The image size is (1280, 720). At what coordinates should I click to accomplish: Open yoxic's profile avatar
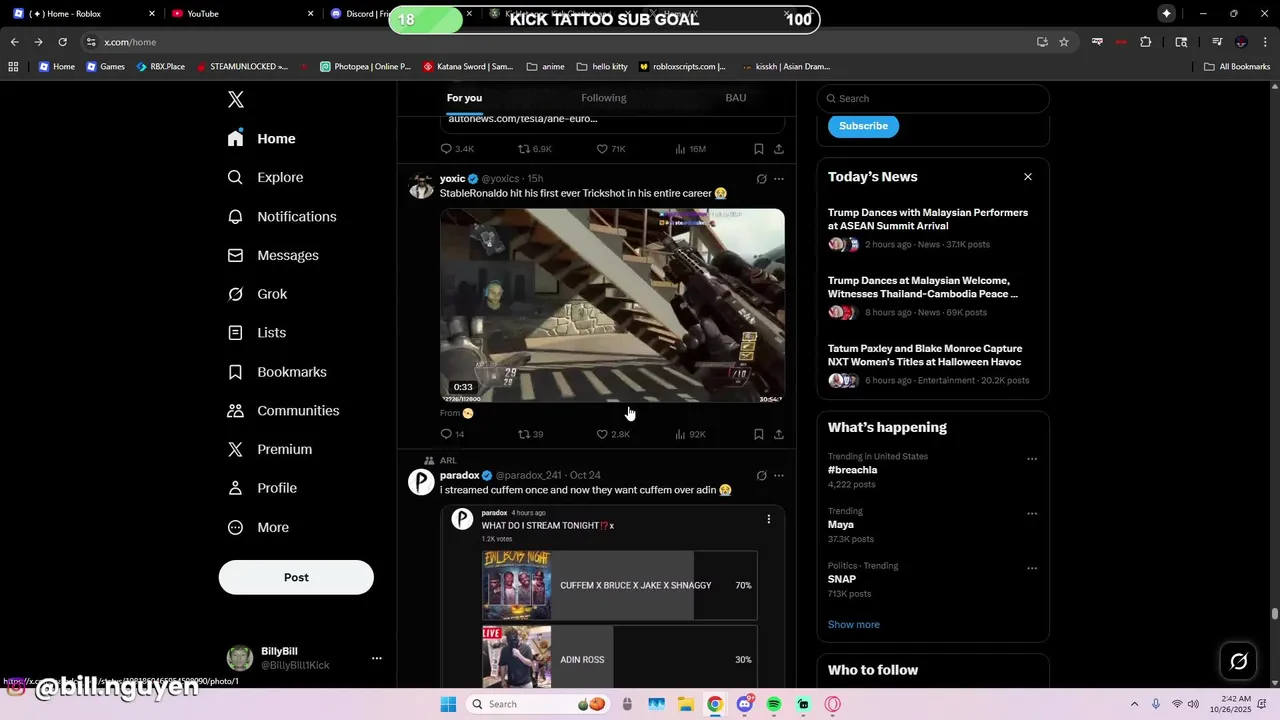[421, 186]
